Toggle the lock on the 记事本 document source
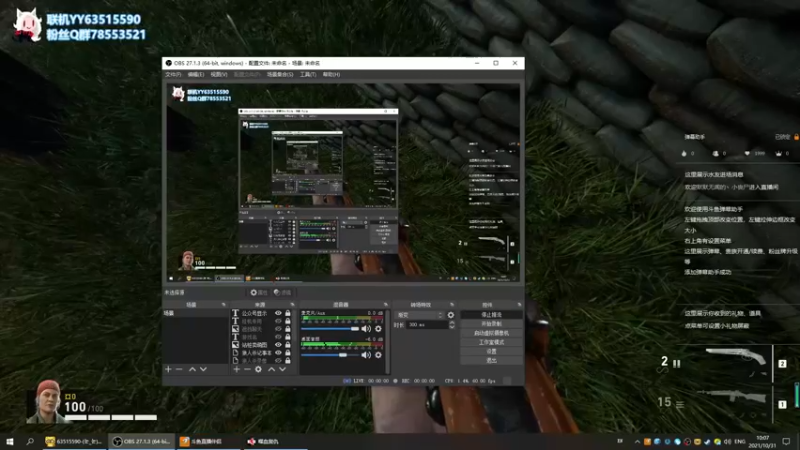800x450 pixels. click(288, 353)
